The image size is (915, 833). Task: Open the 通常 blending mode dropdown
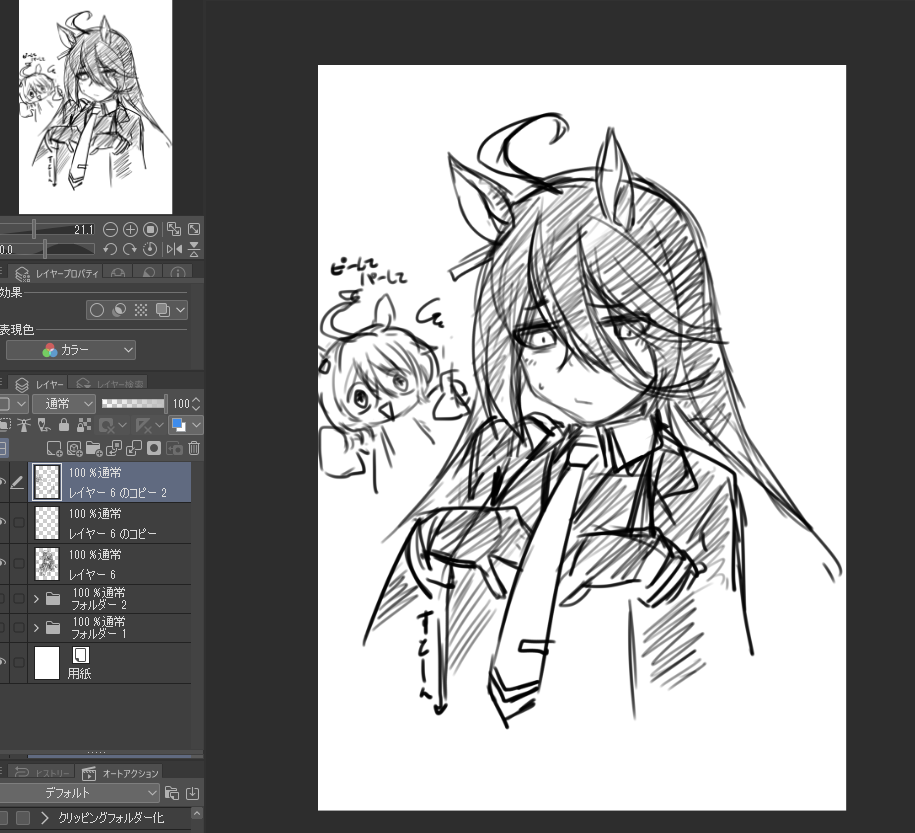(64, 404)
